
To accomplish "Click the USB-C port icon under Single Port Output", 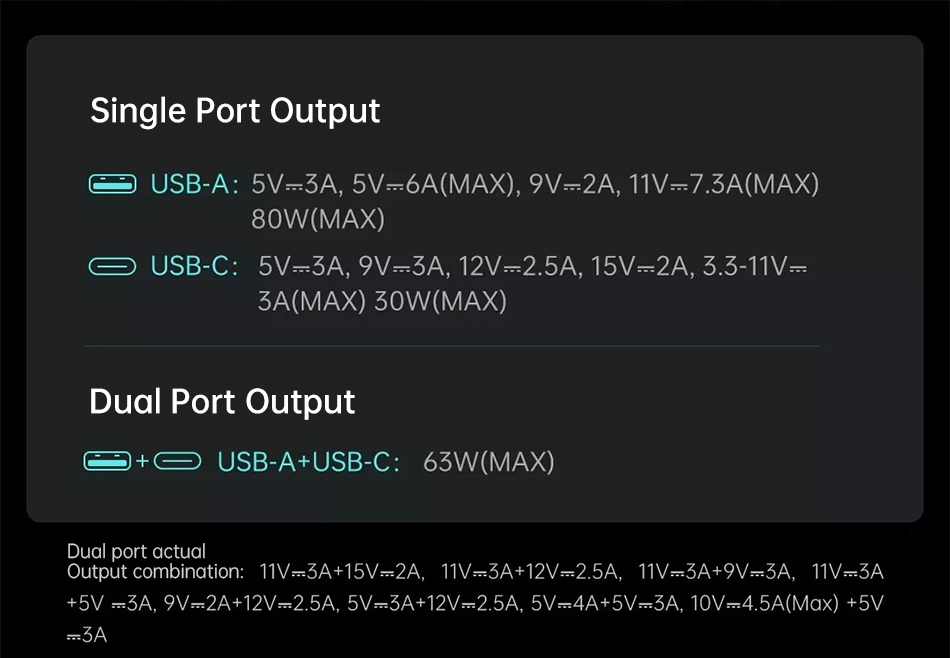I will point(113,267).
